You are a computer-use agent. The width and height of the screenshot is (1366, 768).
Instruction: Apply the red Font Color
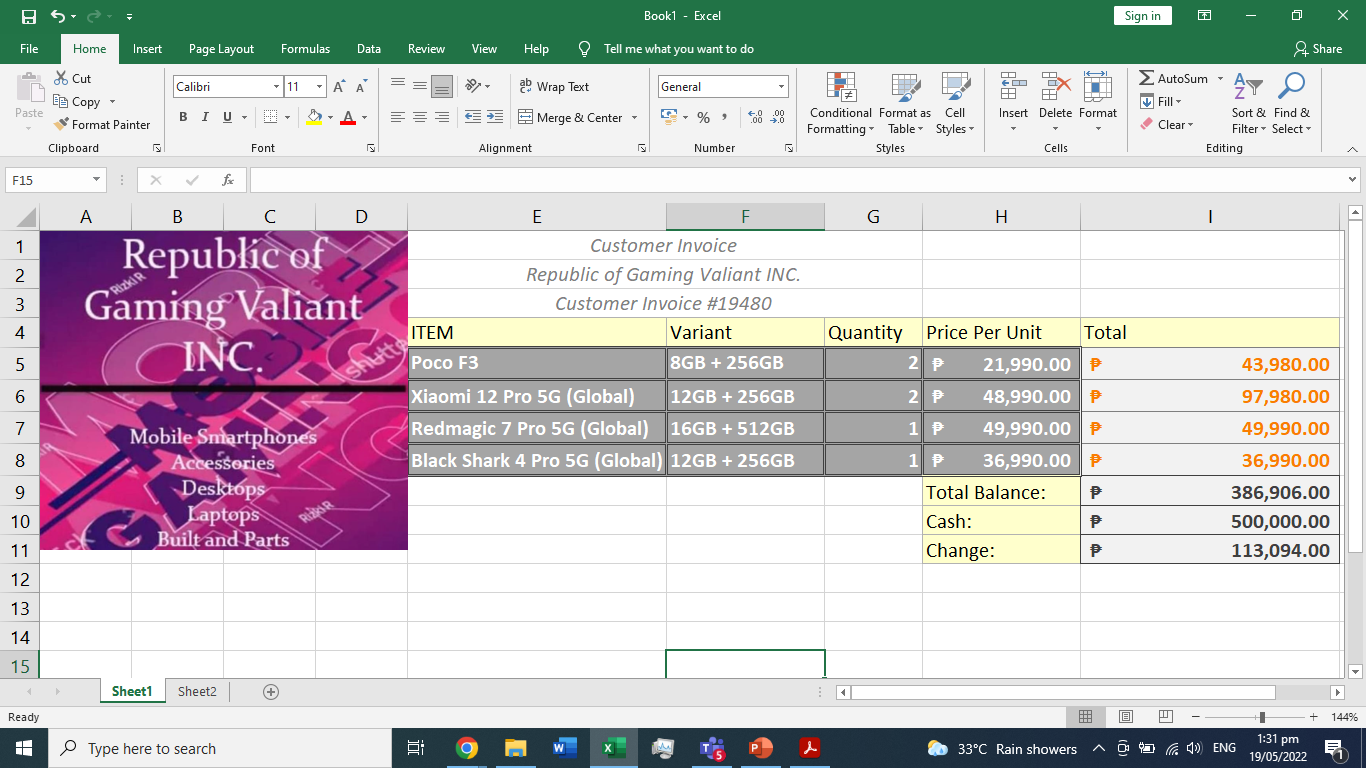348,117
